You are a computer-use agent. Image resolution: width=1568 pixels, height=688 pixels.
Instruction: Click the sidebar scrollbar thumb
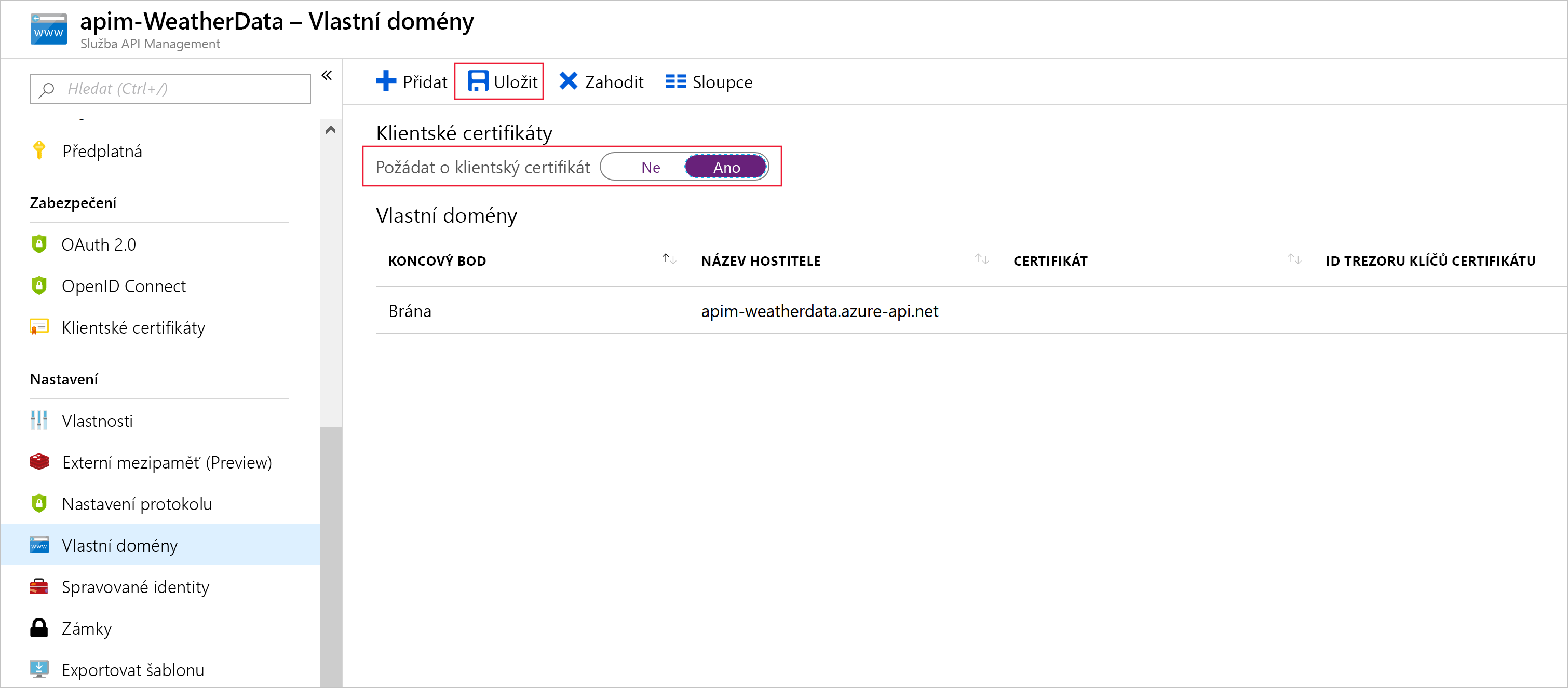[x=331, y=557]
